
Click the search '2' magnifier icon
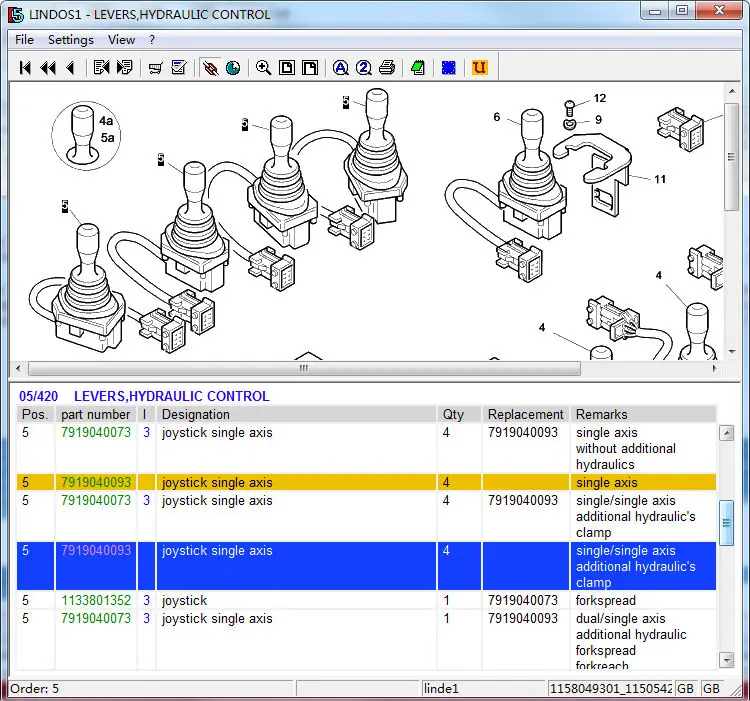(364, 68)
